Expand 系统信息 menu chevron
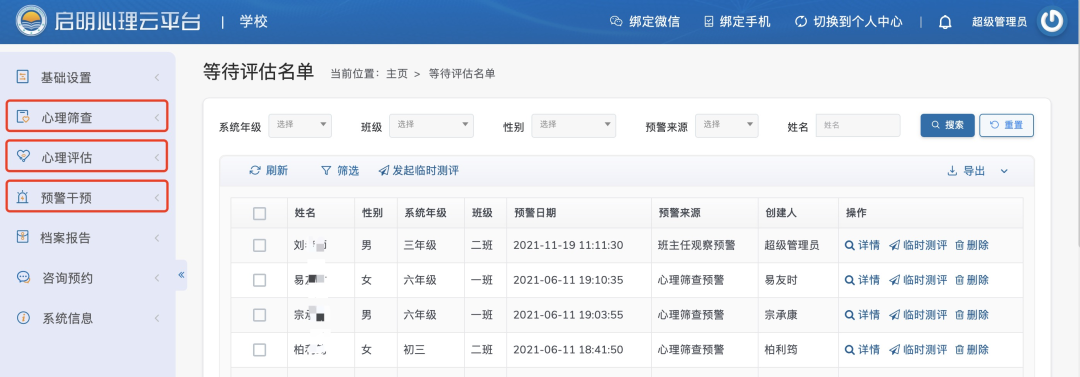The image size is (1080, 377). (157, 318)
